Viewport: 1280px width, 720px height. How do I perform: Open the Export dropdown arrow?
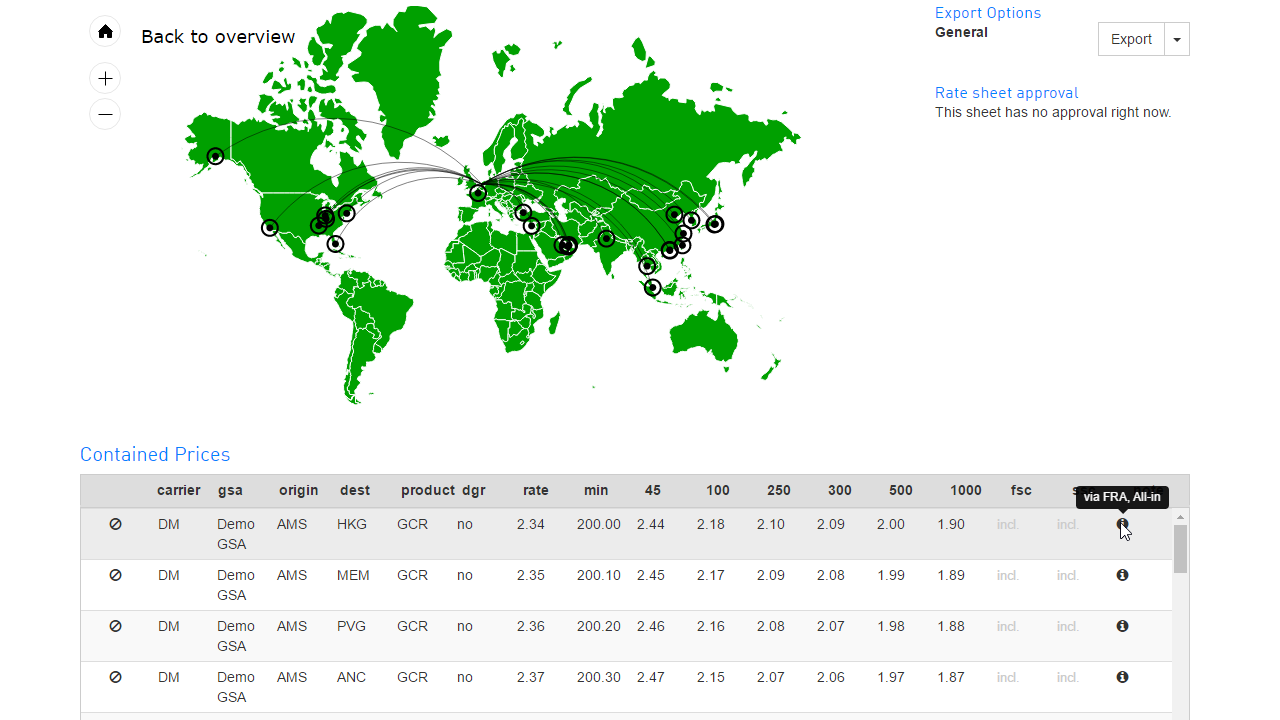point(1177,39)
